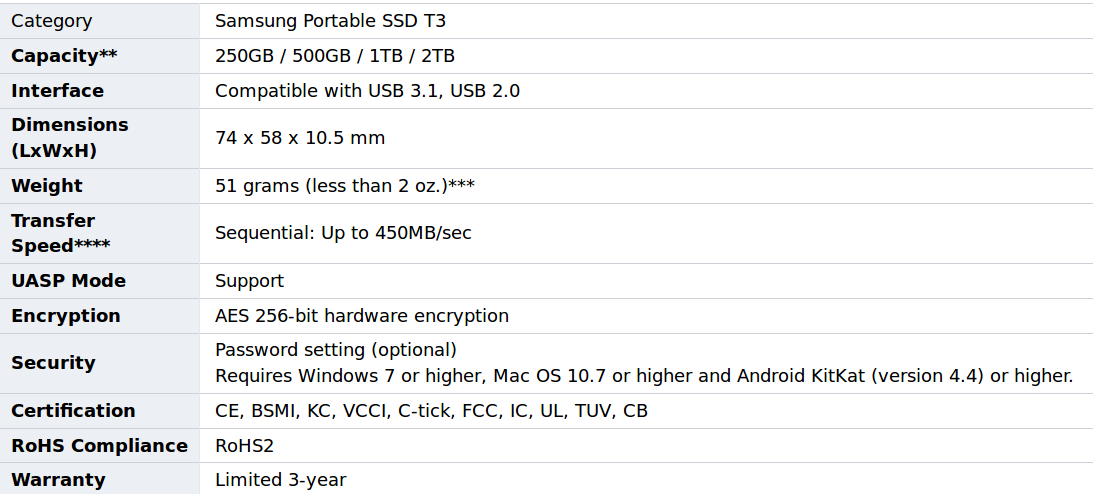Click the CE, BSMI, KC certification list
The width and height of the screenshot is (1093, 494).
click(431, 411)
